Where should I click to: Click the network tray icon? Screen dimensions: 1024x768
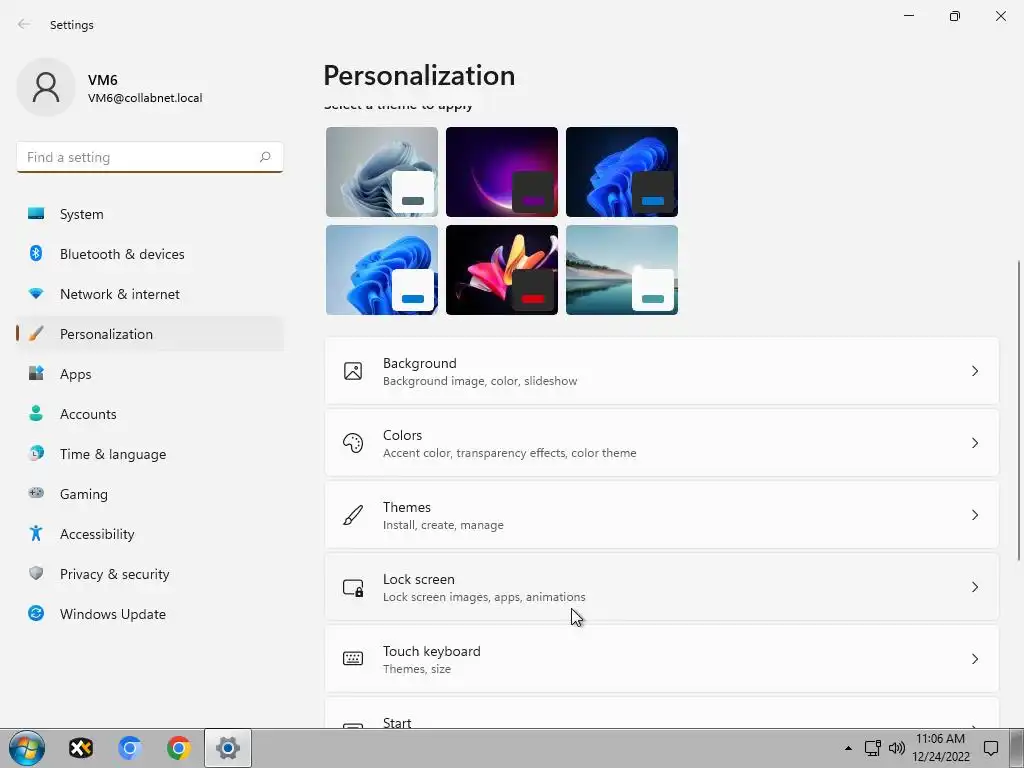pyautogui.click(x=872, y=748)
